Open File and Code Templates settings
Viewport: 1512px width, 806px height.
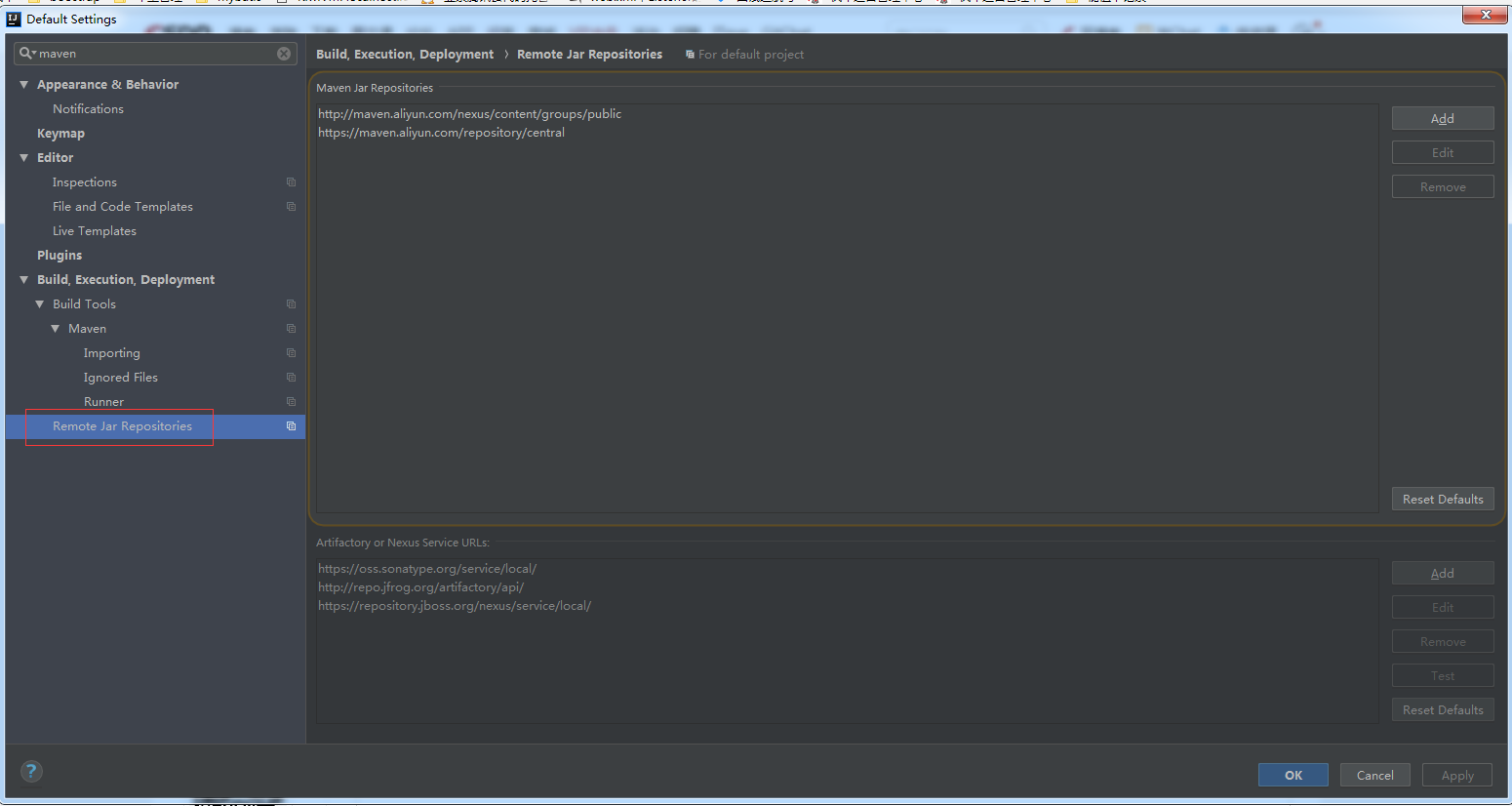click(x=123, y=207)
